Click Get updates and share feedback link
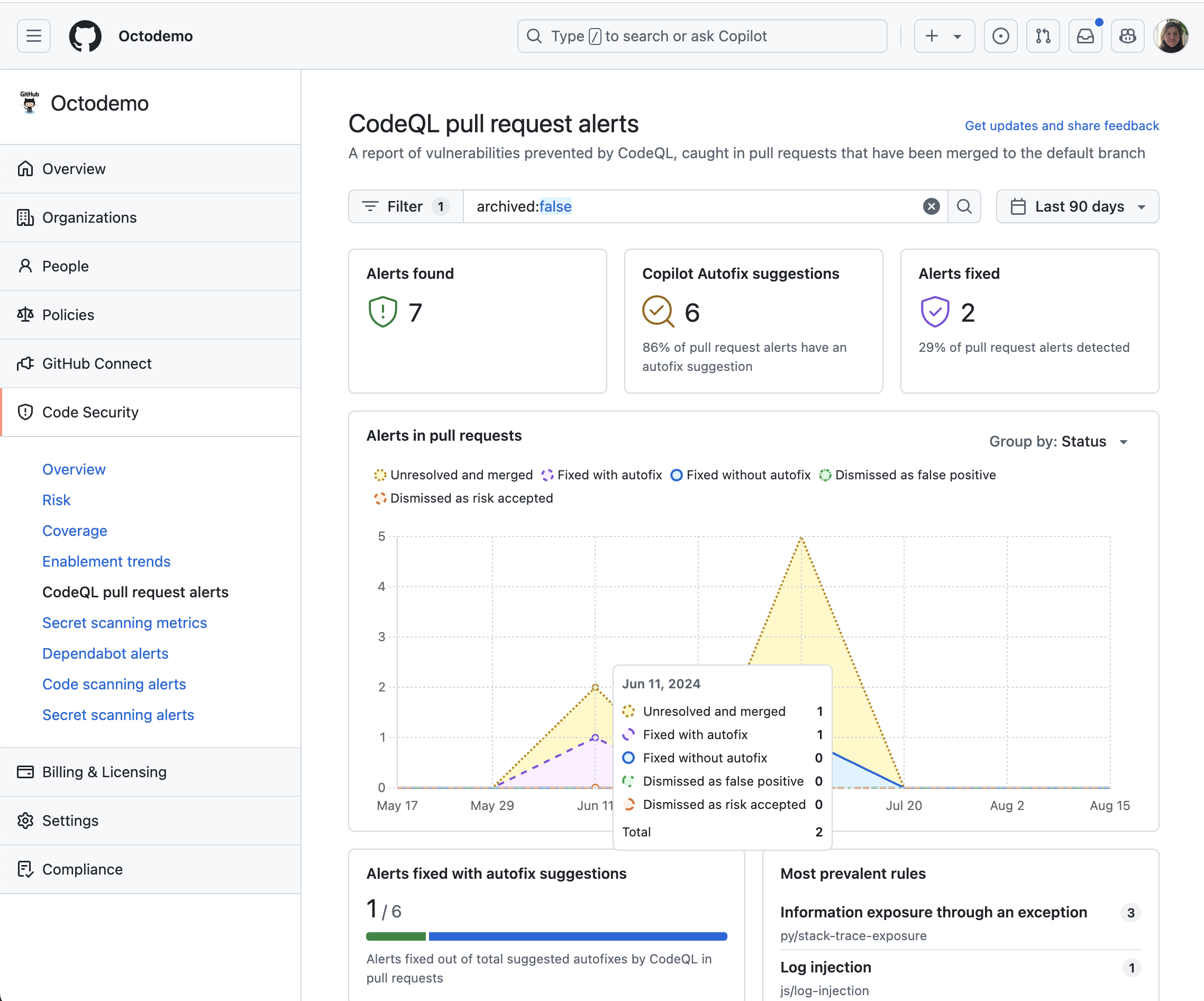The height and width of the screenshot is (1001, 1204). click(x=1062, y=124)
